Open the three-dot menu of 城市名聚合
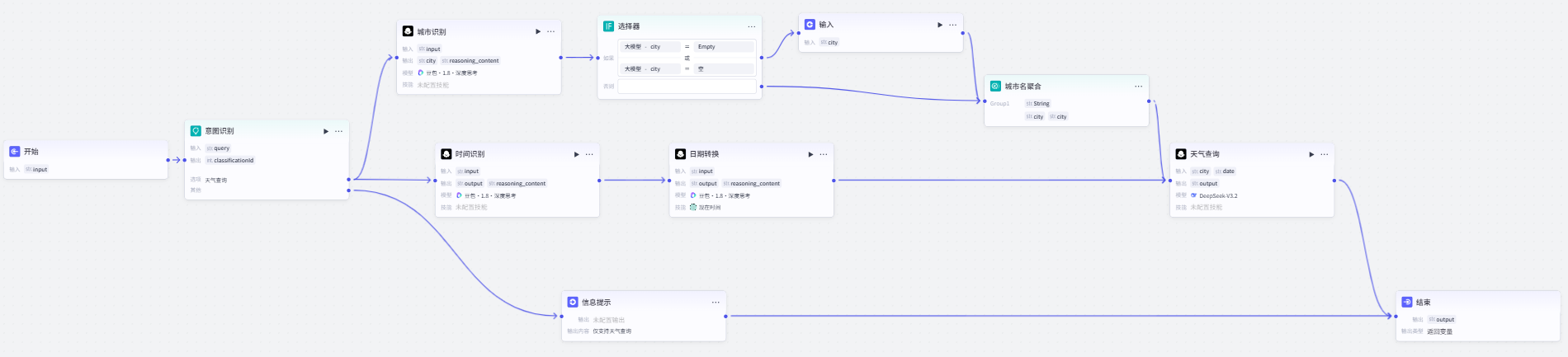The image size is (1568, 357). (x=1139, y=86)
